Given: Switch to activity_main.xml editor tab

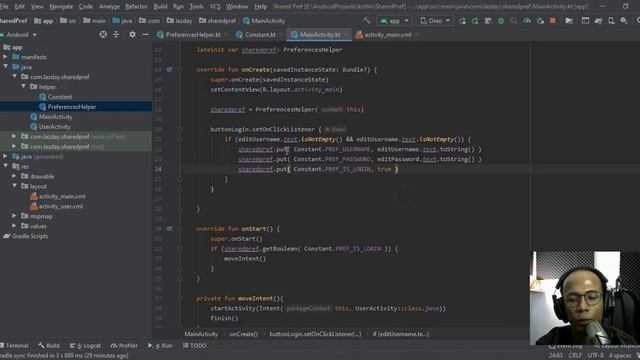Looking at the screenshot, I should click(x=387, y=35).
